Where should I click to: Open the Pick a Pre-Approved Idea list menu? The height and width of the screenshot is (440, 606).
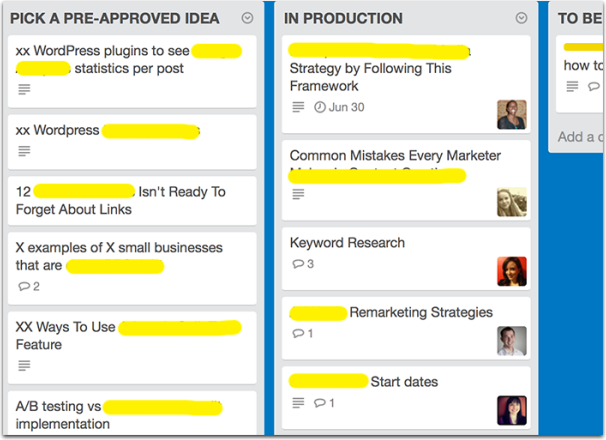[248, 19]
